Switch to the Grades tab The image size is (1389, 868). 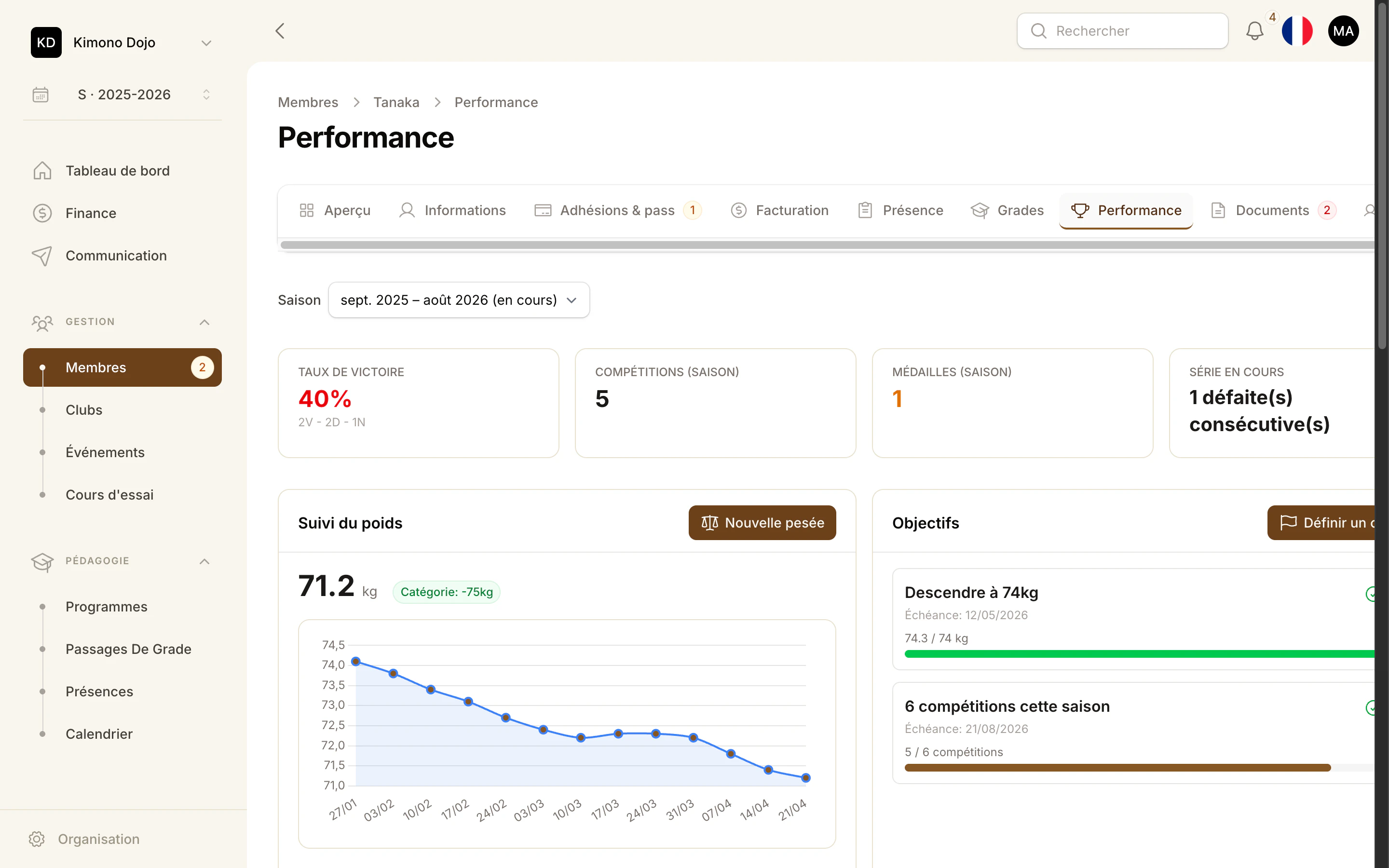click(1008, 211)
